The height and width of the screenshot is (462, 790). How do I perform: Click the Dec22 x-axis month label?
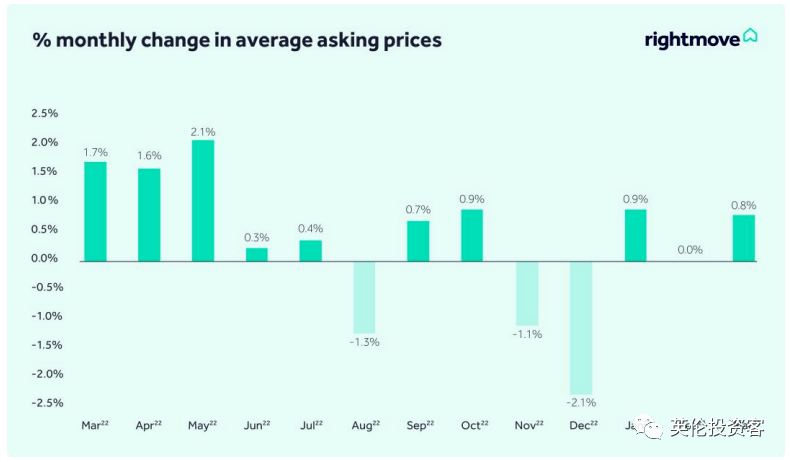(581, 425)
